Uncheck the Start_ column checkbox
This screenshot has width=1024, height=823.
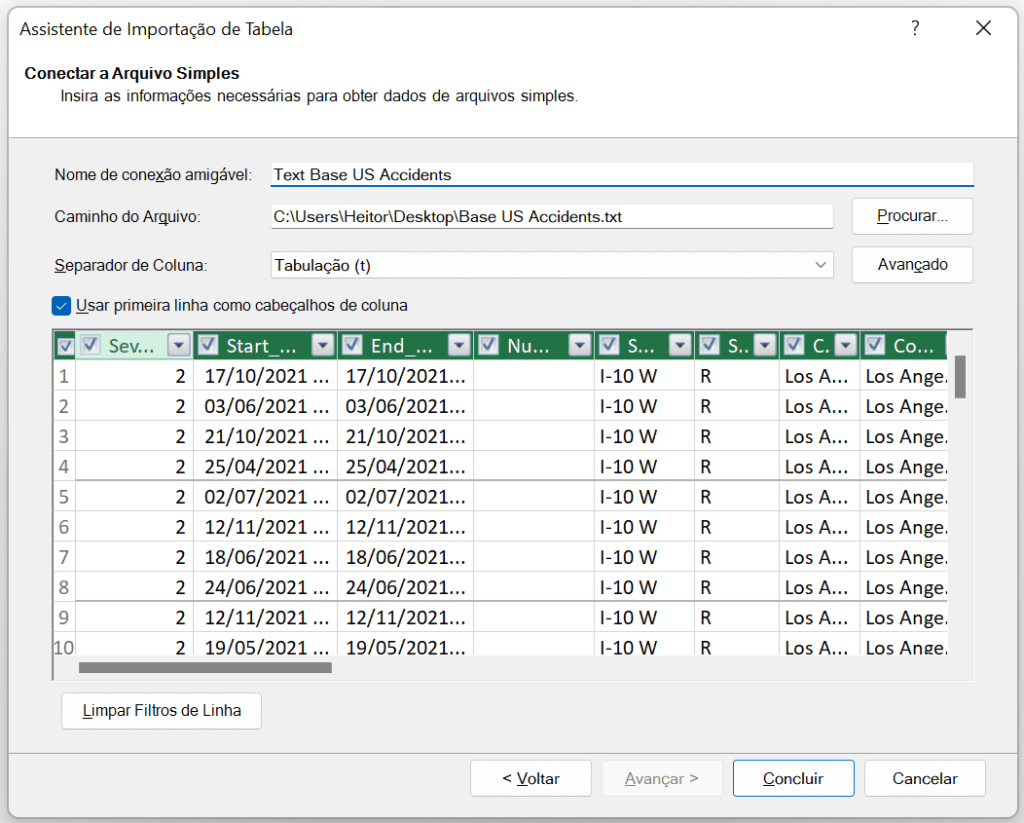[207, 344]
